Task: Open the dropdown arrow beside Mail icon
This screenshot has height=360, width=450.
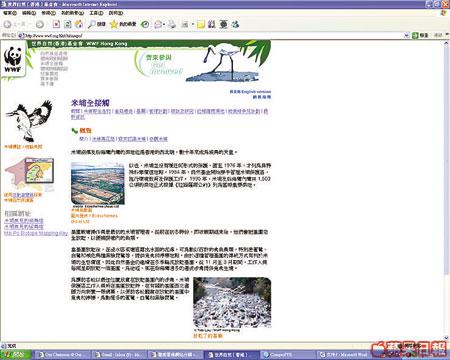Action: (x=164, y=24)
